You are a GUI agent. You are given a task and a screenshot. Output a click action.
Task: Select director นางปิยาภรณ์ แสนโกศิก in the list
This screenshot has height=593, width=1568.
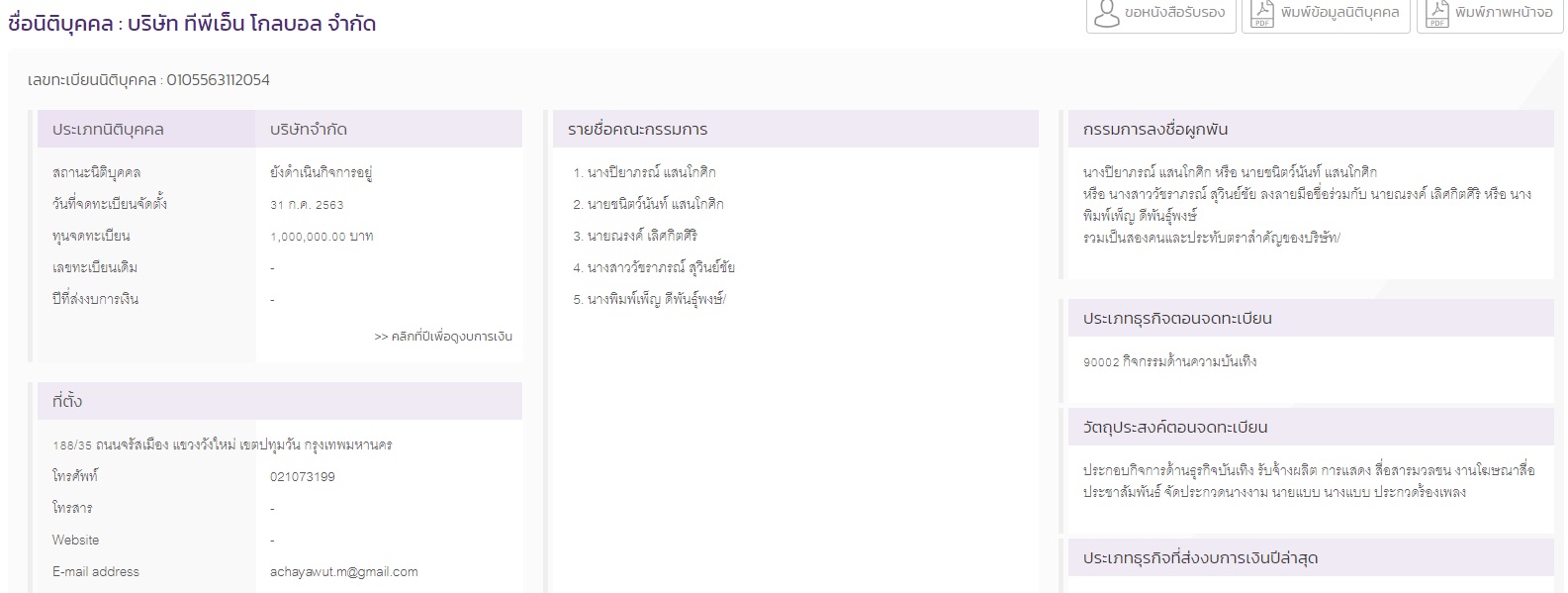(x=651, y=172)
